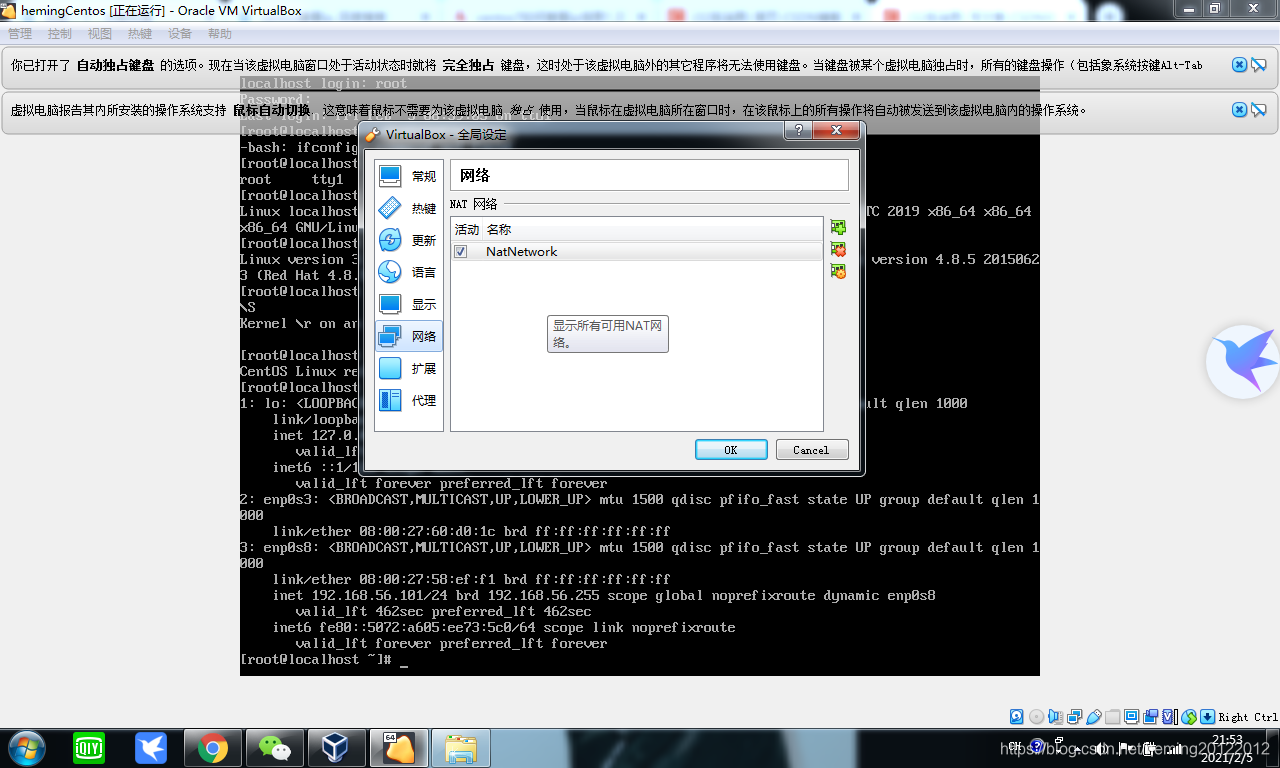Select the NatNetwork row
Screen dimensions: 1280x768
click(637, 251)
